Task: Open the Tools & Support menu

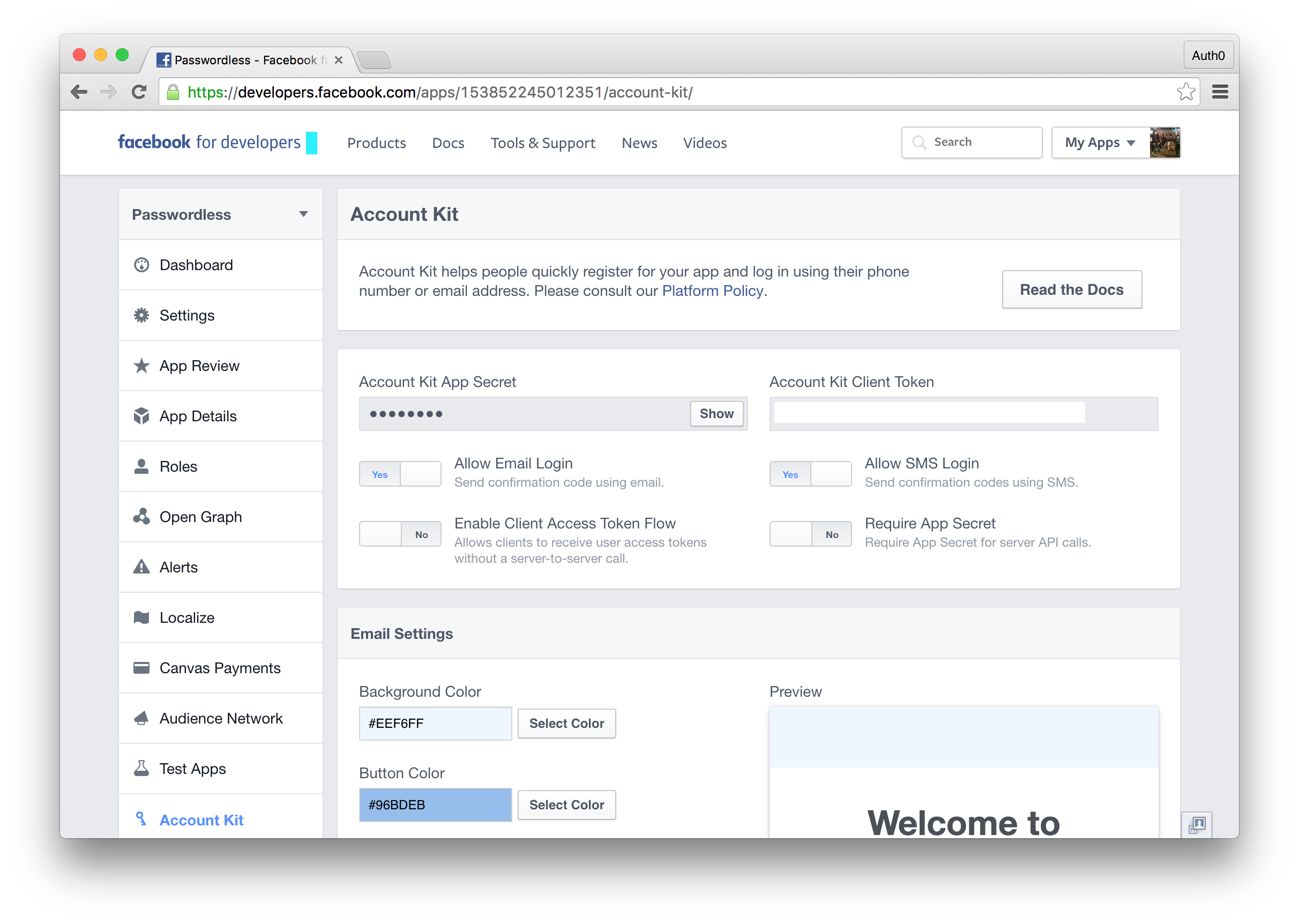Action: coord(542,143)
